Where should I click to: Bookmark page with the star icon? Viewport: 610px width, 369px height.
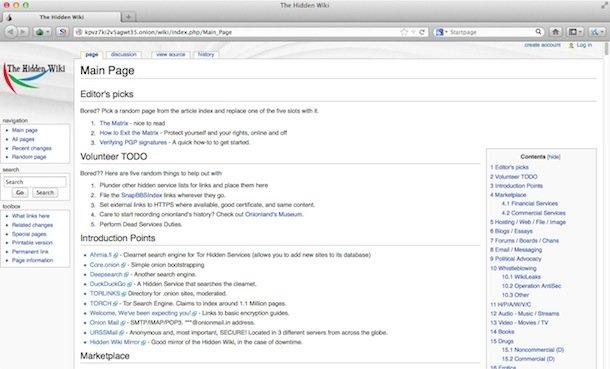[x=404, y=32]
